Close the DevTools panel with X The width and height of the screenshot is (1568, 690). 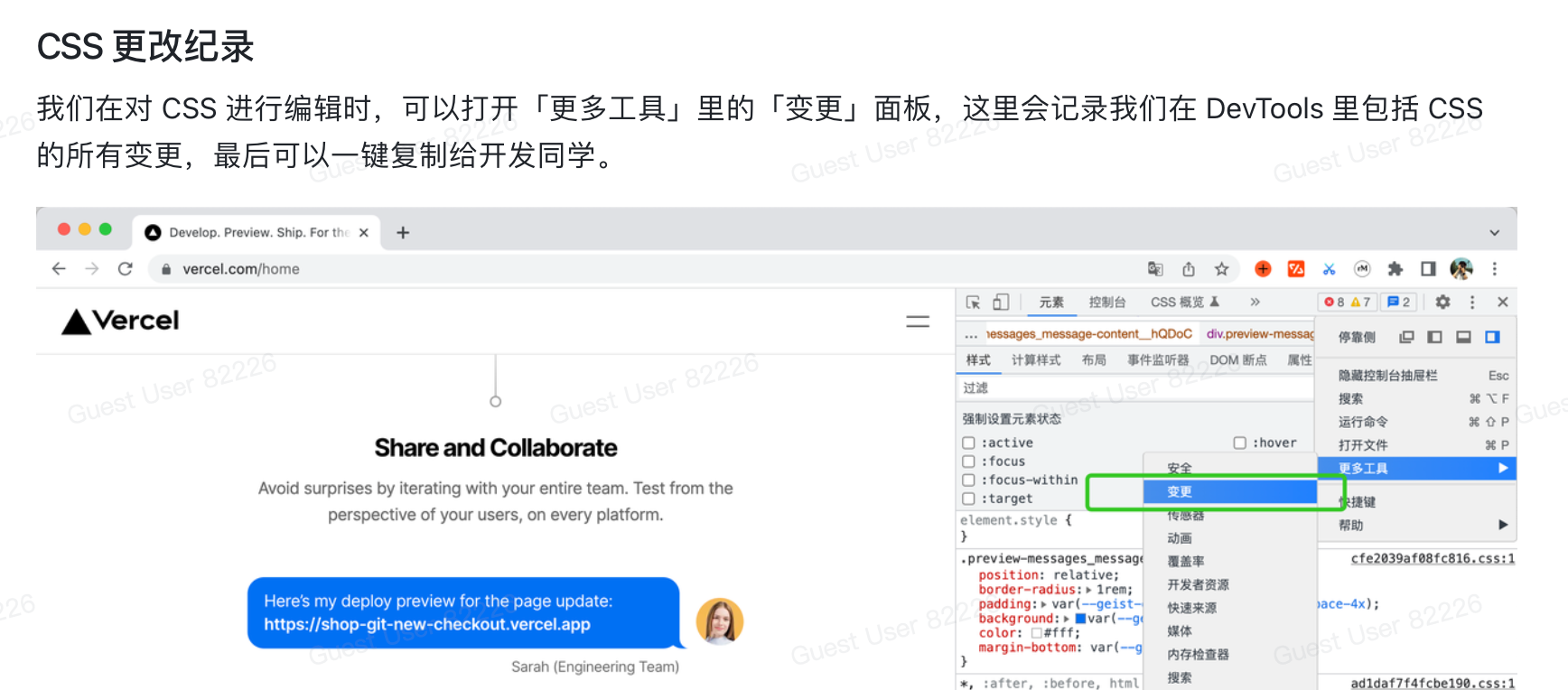(x=1503, y=302)
